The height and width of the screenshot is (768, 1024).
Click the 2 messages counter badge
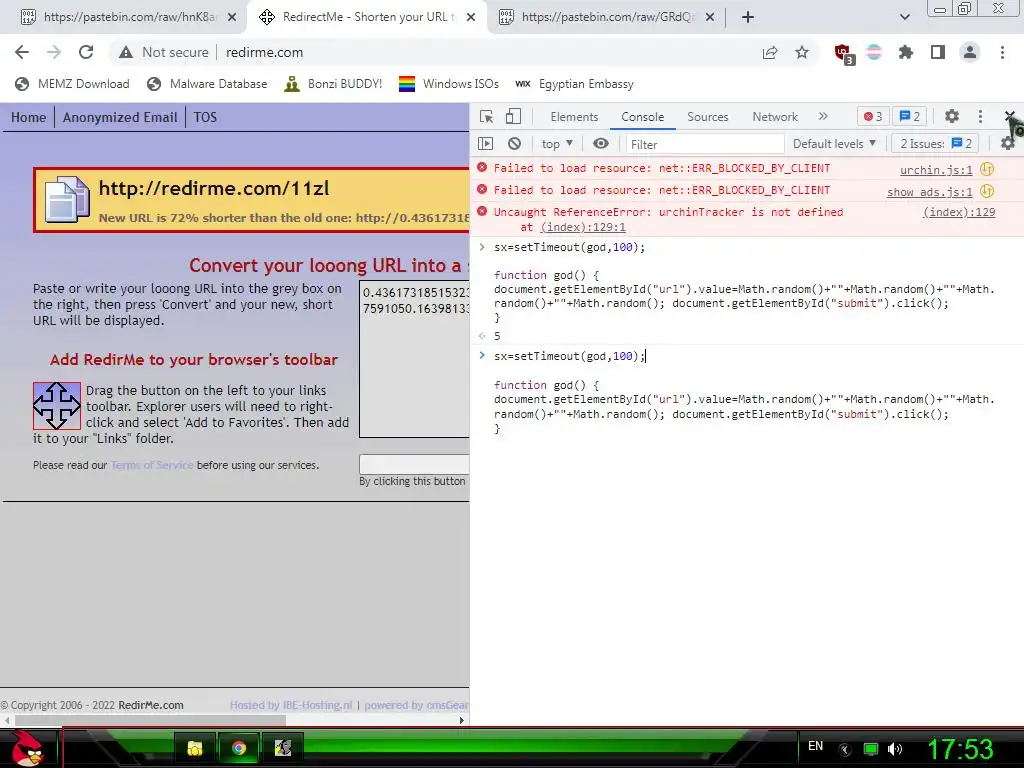click(909, 117)
